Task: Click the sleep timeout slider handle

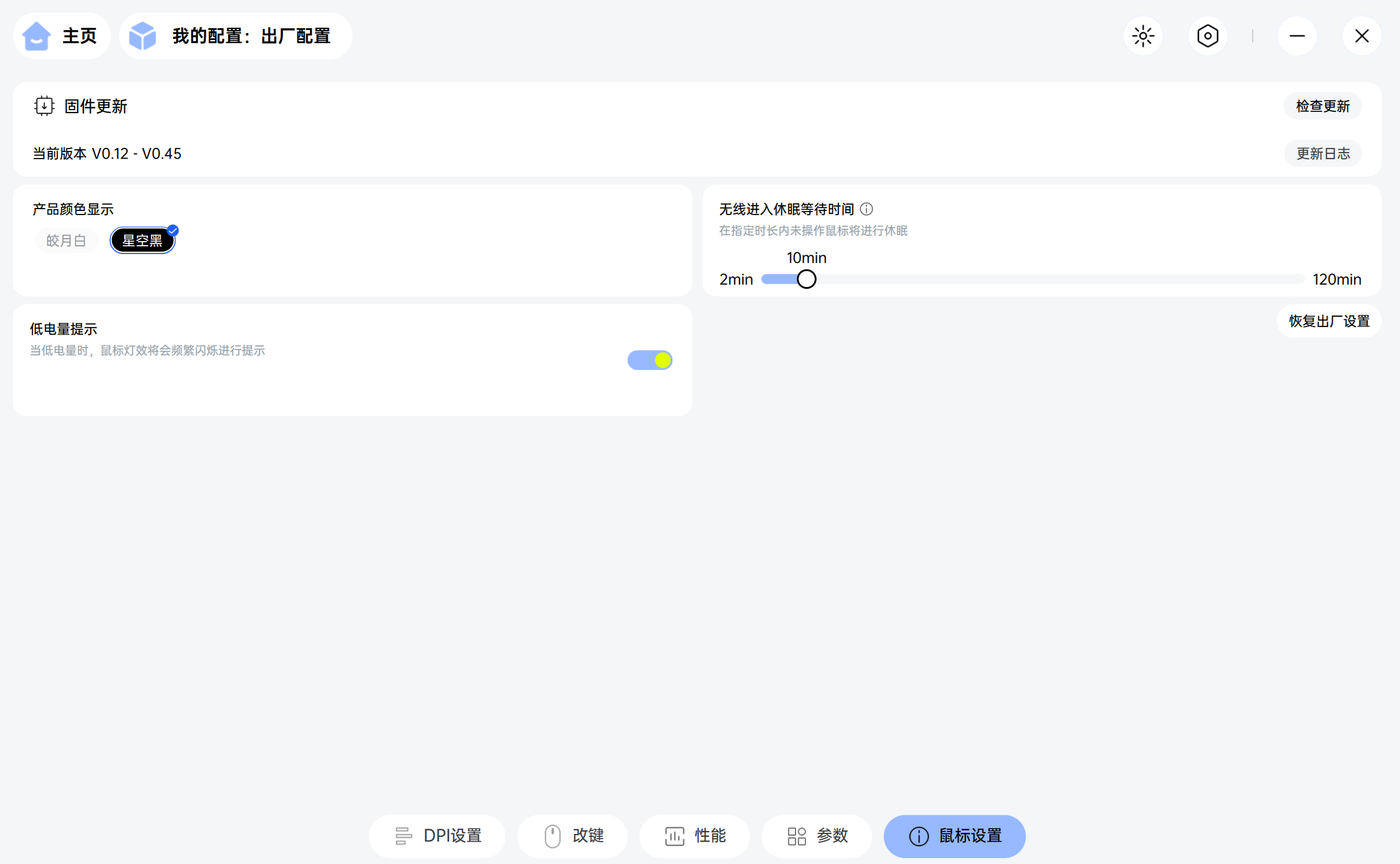Action: pos(806,279)
